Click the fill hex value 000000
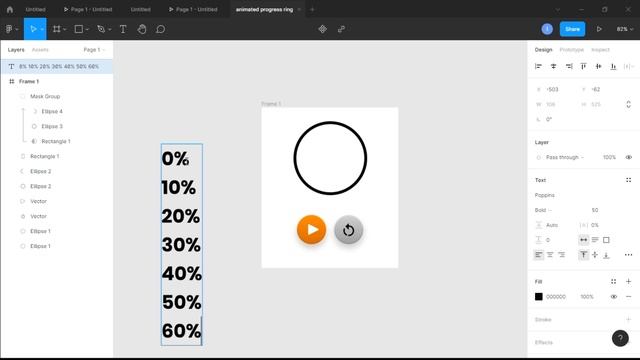This screenshot has width=640, height=360. click(x=556, y=297)
